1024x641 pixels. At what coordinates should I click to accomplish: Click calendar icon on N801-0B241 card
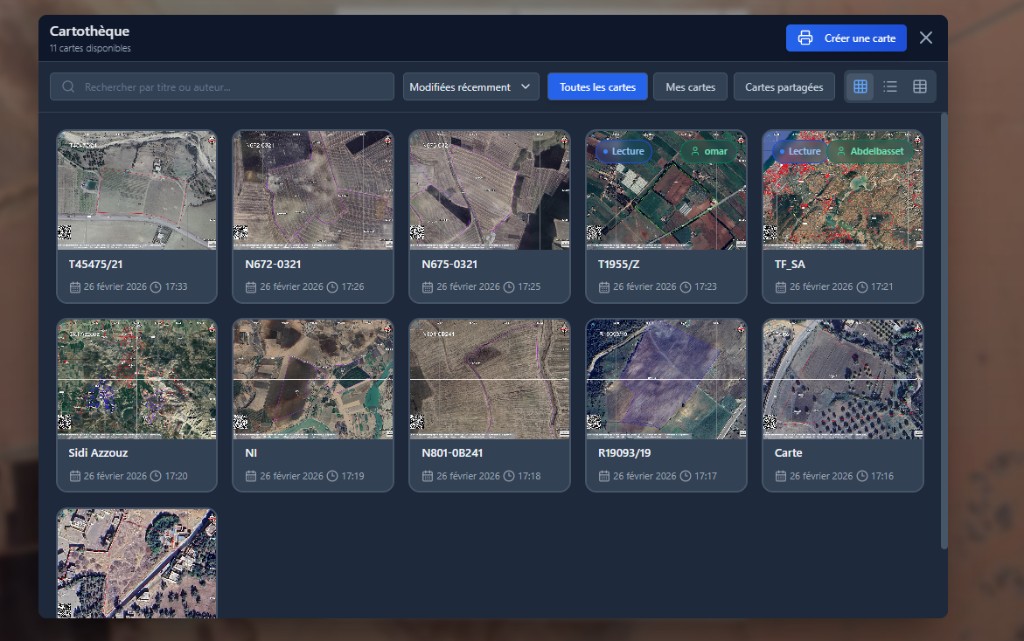427,476
